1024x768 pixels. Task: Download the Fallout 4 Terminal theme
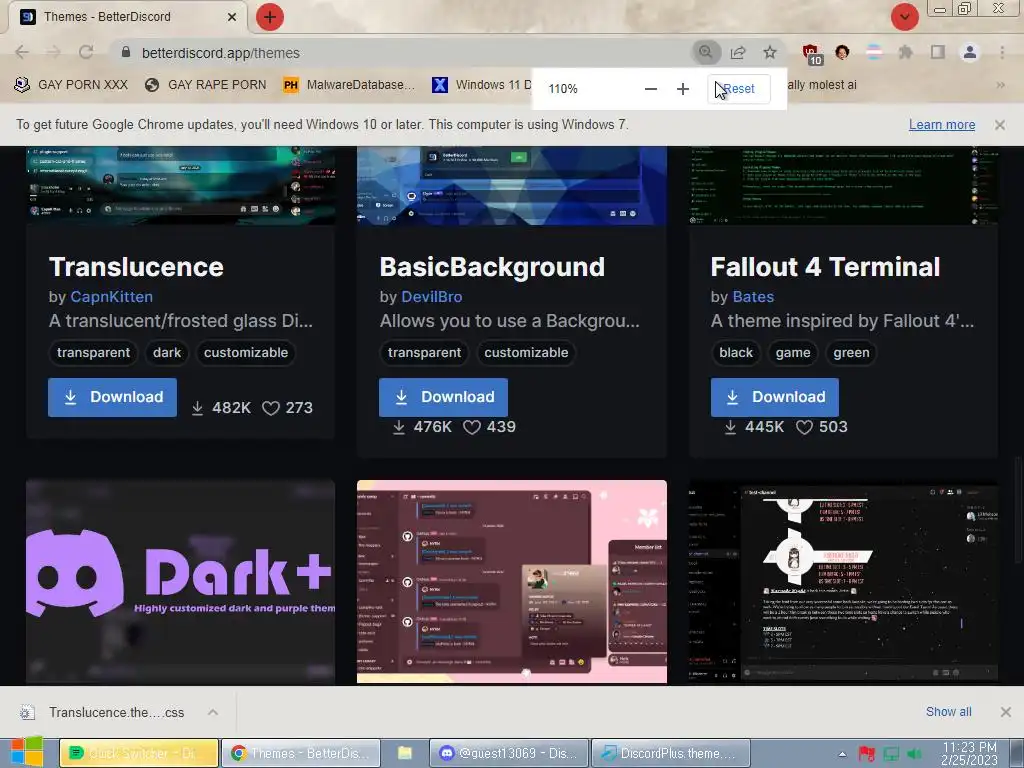coord(775,397)
